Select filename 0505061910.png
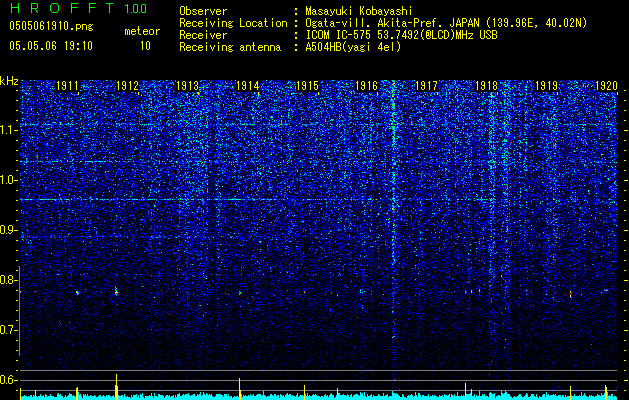This screenshot has height=400, width=629. (x=51, y=26)
